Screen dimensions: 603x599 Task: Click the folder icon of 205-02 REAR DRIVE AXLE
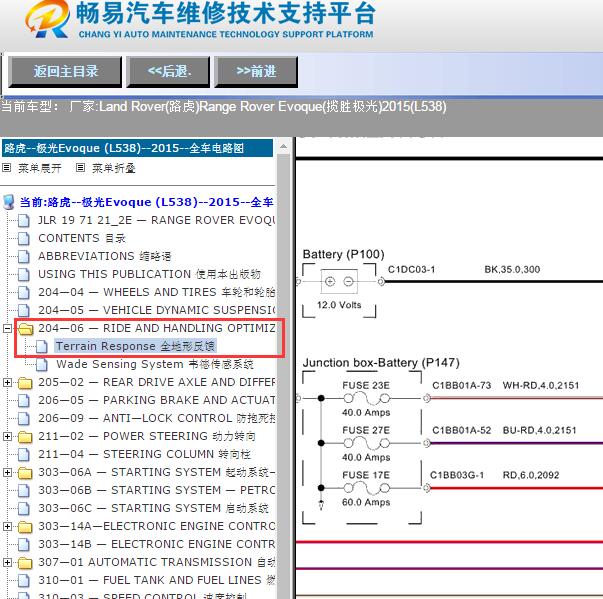click(x=25, y=383)
